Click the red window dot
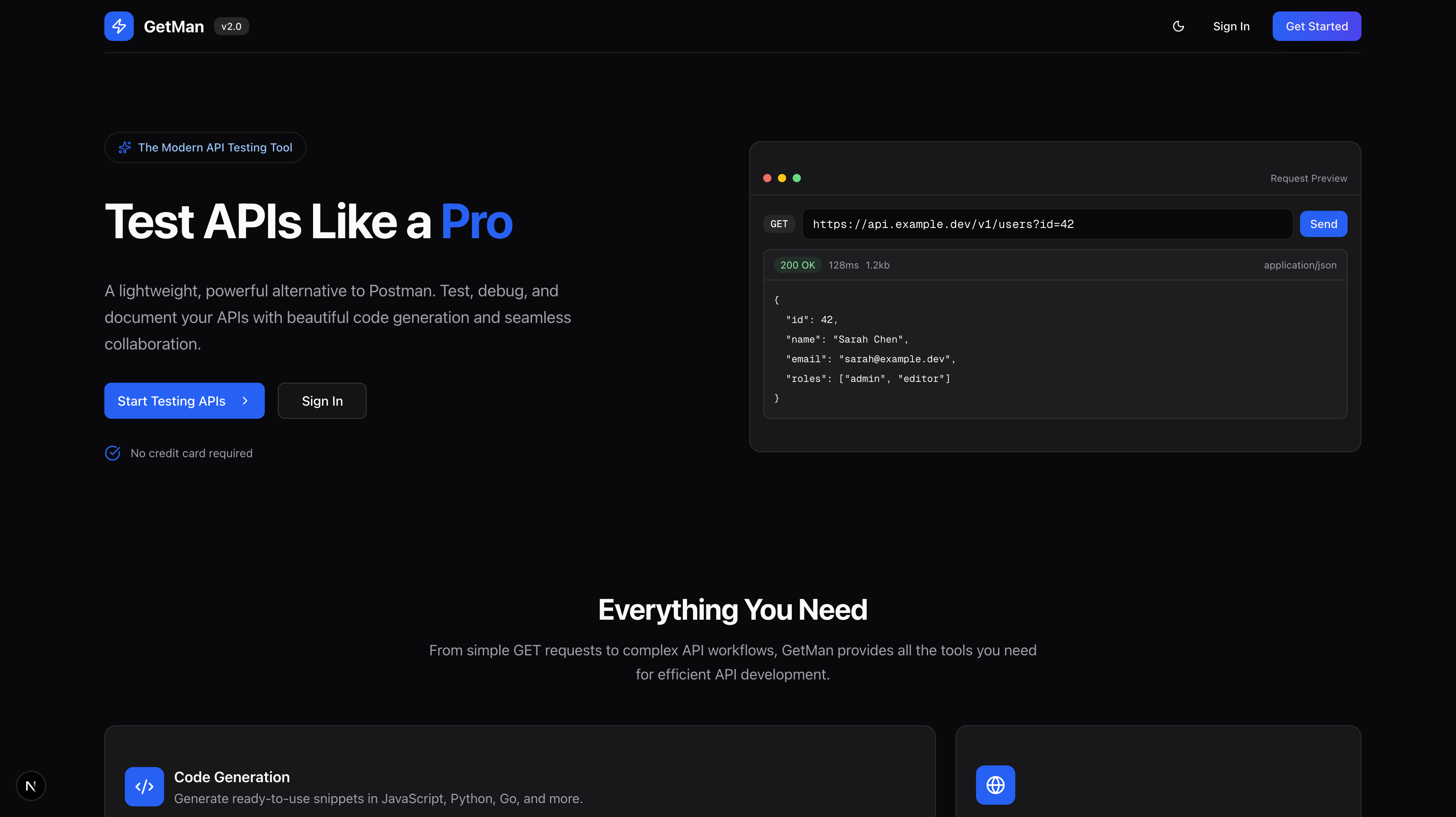 pos(767,178)
